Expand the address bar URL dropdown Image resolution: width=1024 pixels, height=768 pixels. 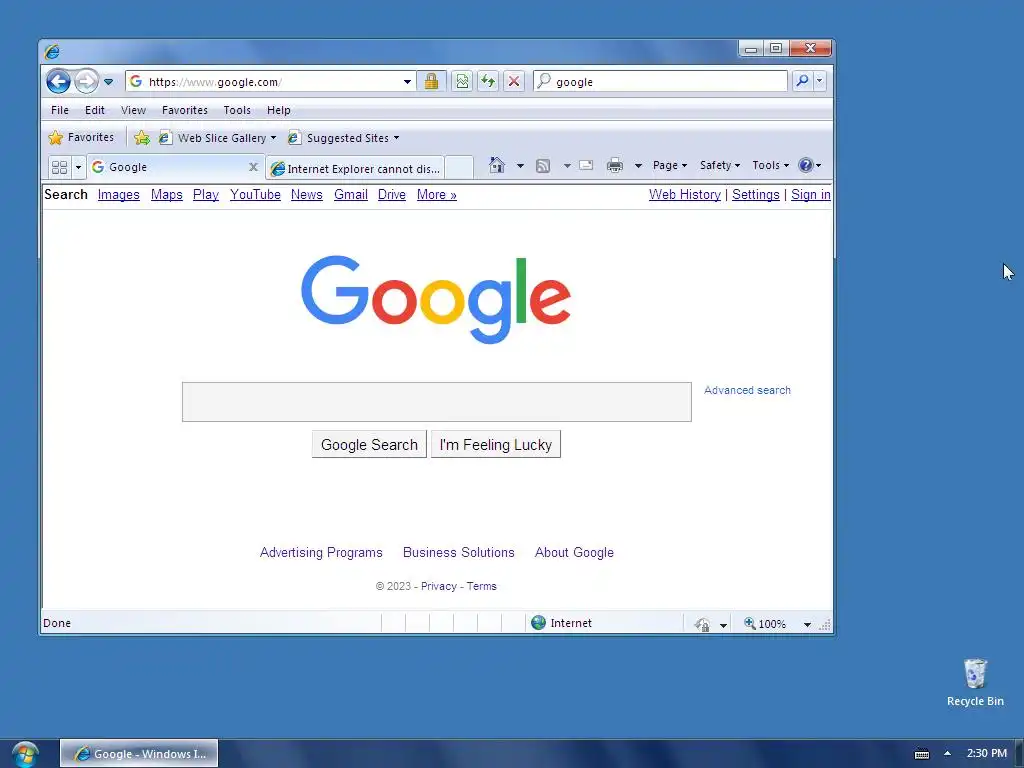pos(407,82)
